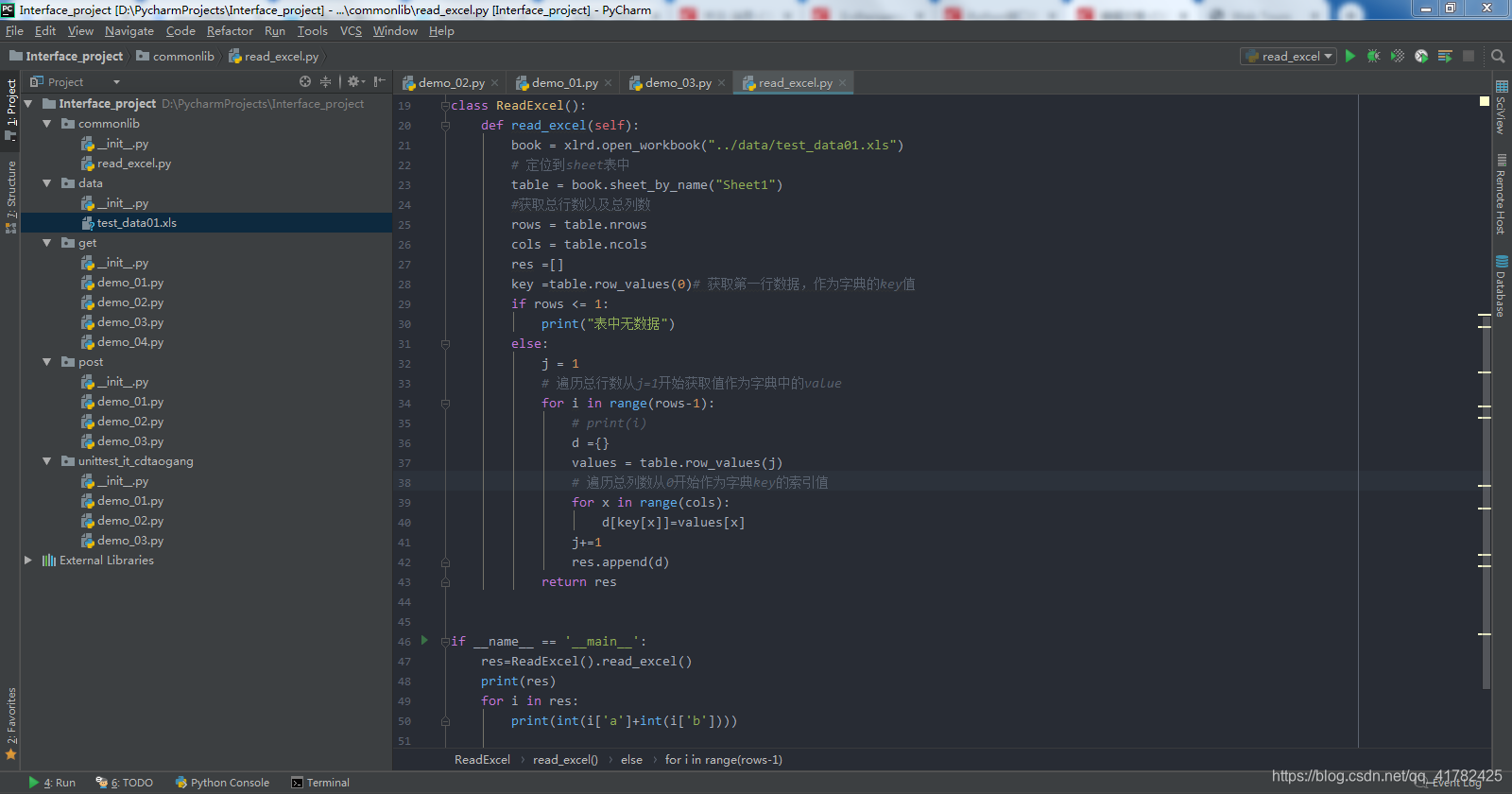Open the Tools menu

[x=313, y=31]
